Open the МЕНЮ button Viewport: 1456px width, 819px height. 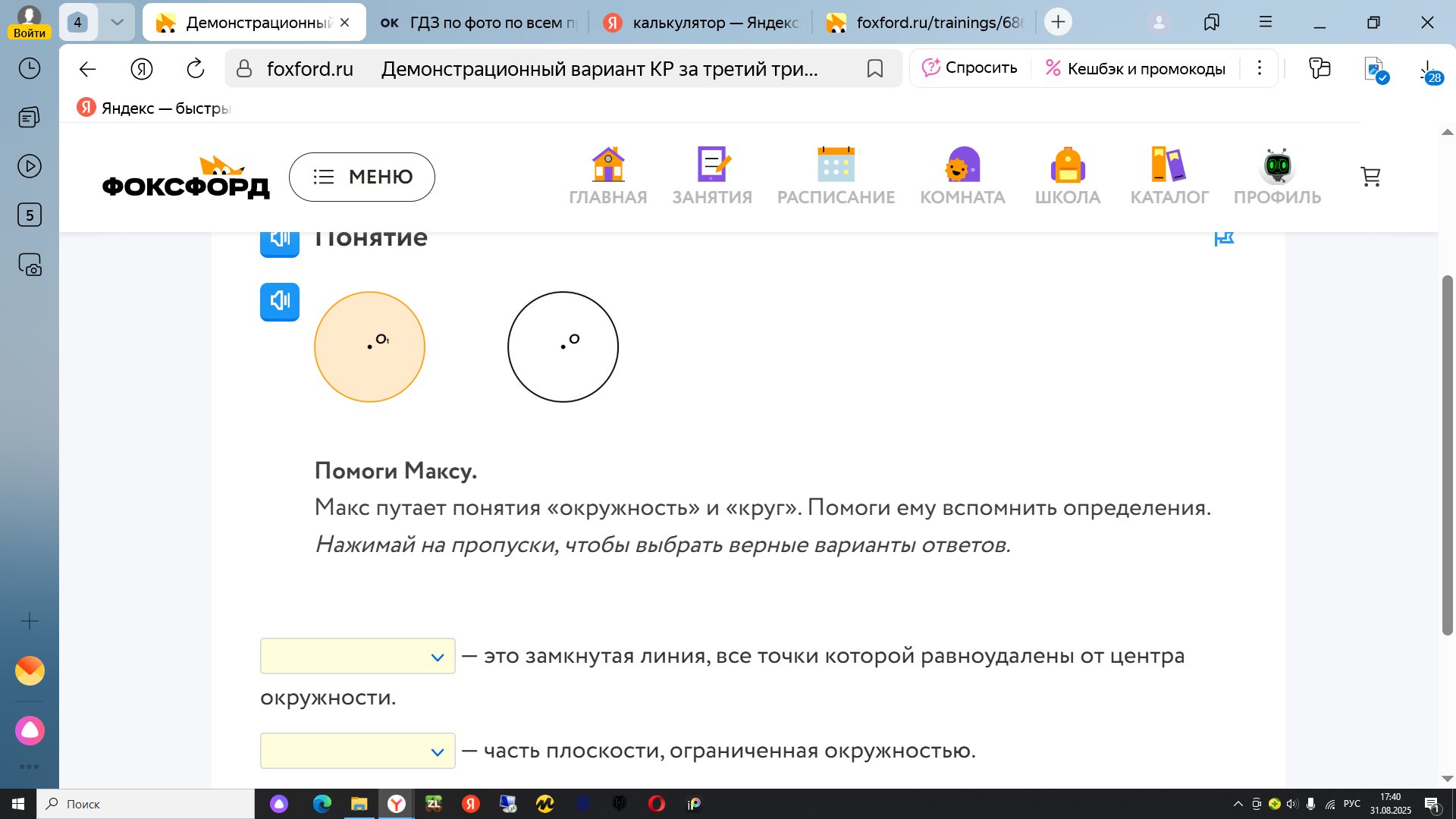[x=362, y=177]
